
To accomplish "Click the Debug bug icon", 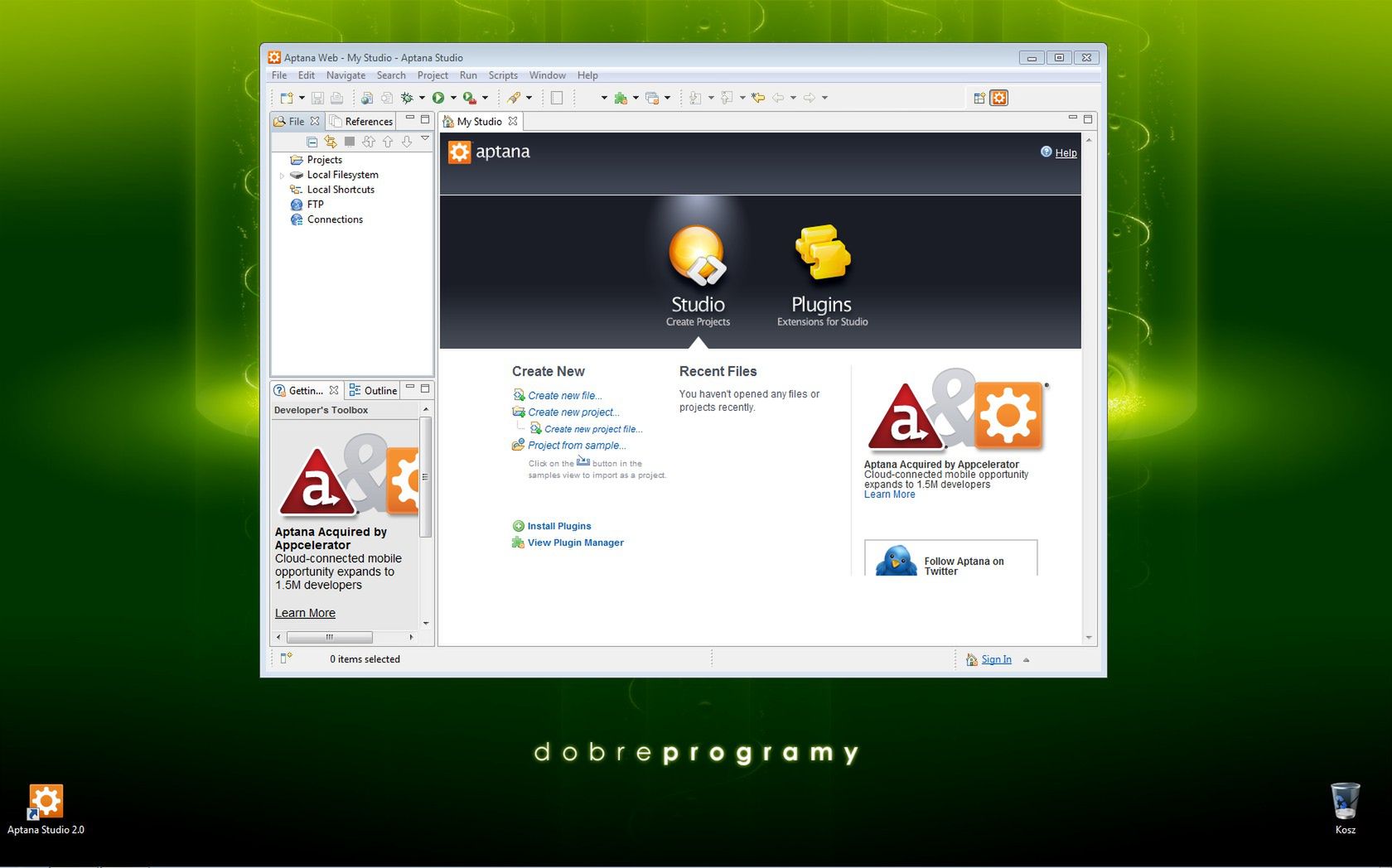I will [x=407, y=98].
